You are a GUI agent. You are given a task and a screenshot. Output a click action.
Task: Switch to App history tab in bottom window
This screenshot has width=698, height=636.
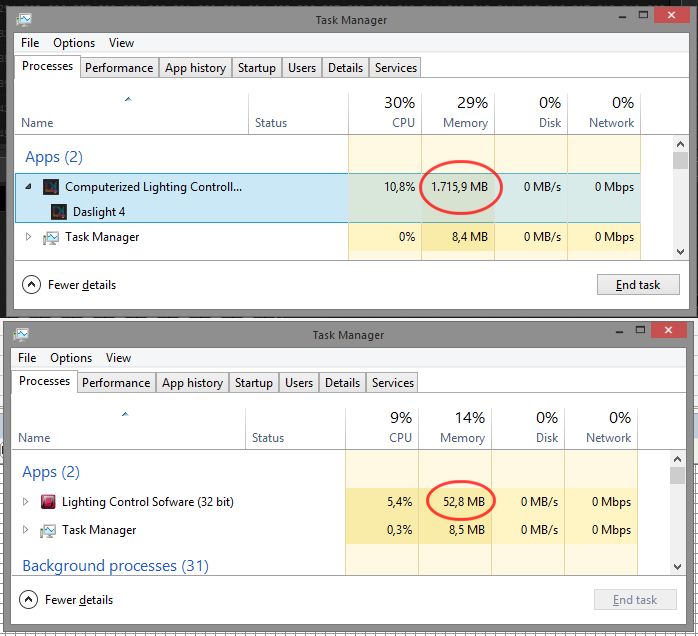(192, 383)
